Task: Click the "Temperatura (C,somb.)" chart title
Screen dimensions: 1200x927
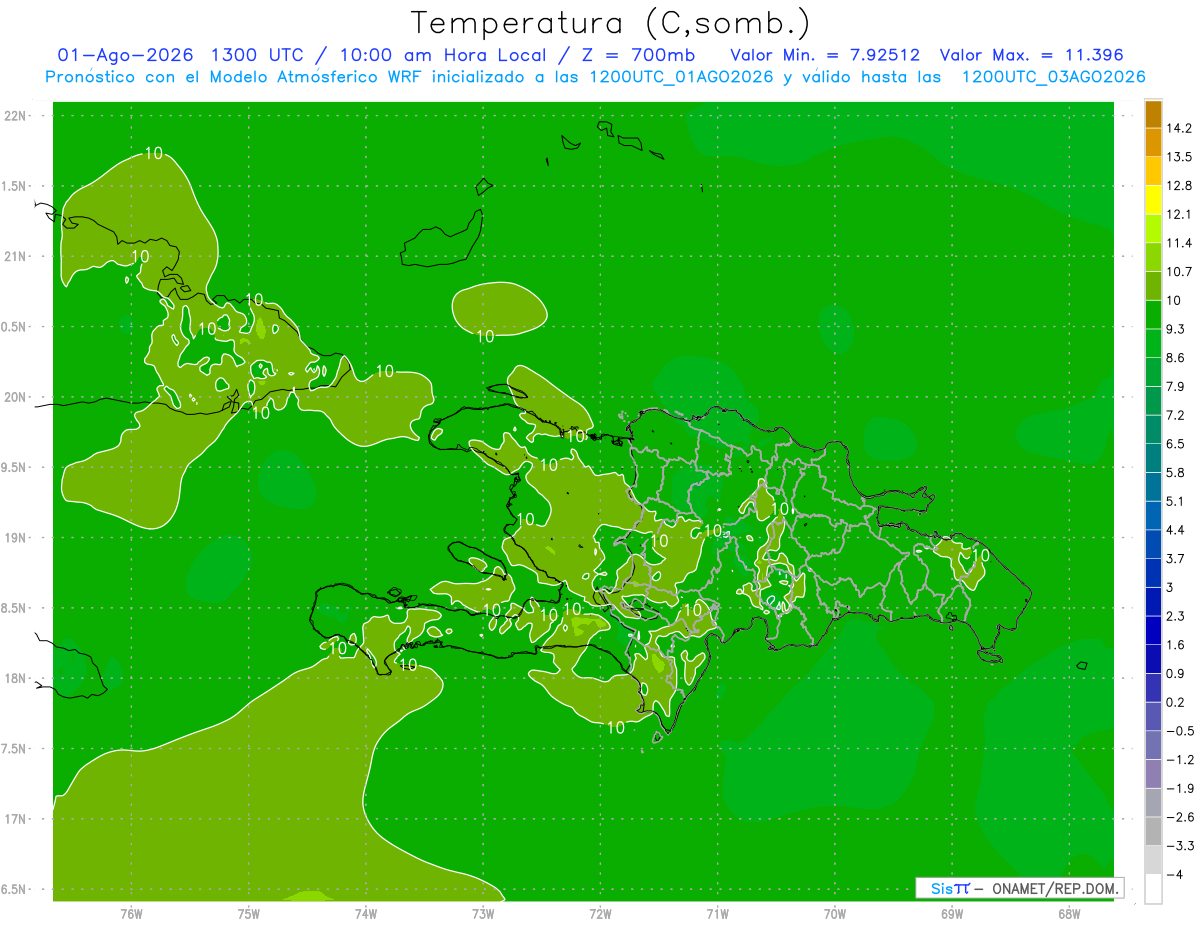Action: (x=610, y=22)
